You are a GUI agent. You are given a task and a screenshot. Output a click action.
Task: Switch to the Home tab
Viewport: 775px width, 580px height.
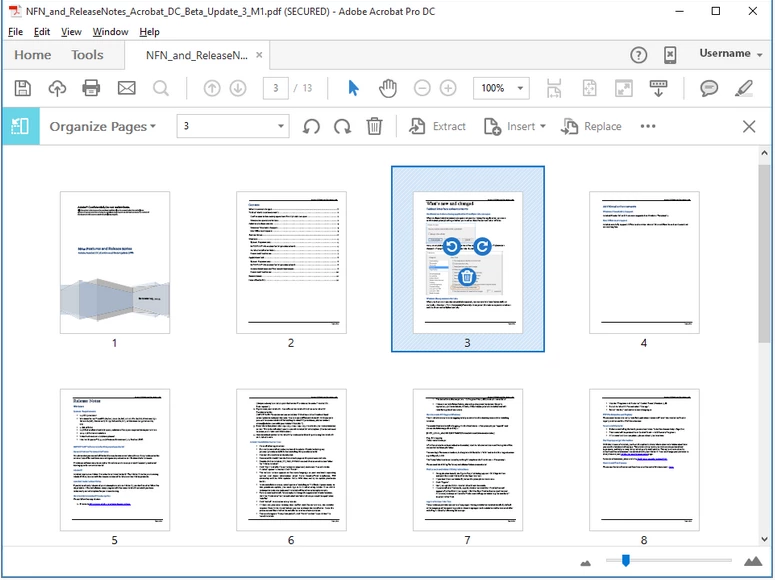[33, 55]
